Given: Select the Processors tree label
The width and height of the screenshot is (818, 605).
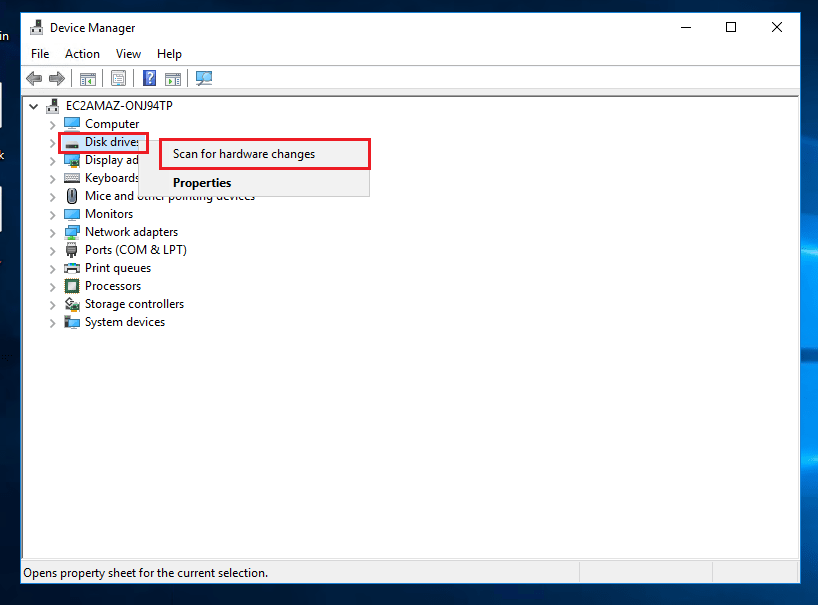Looking at the screenshot, I should 113,286.
